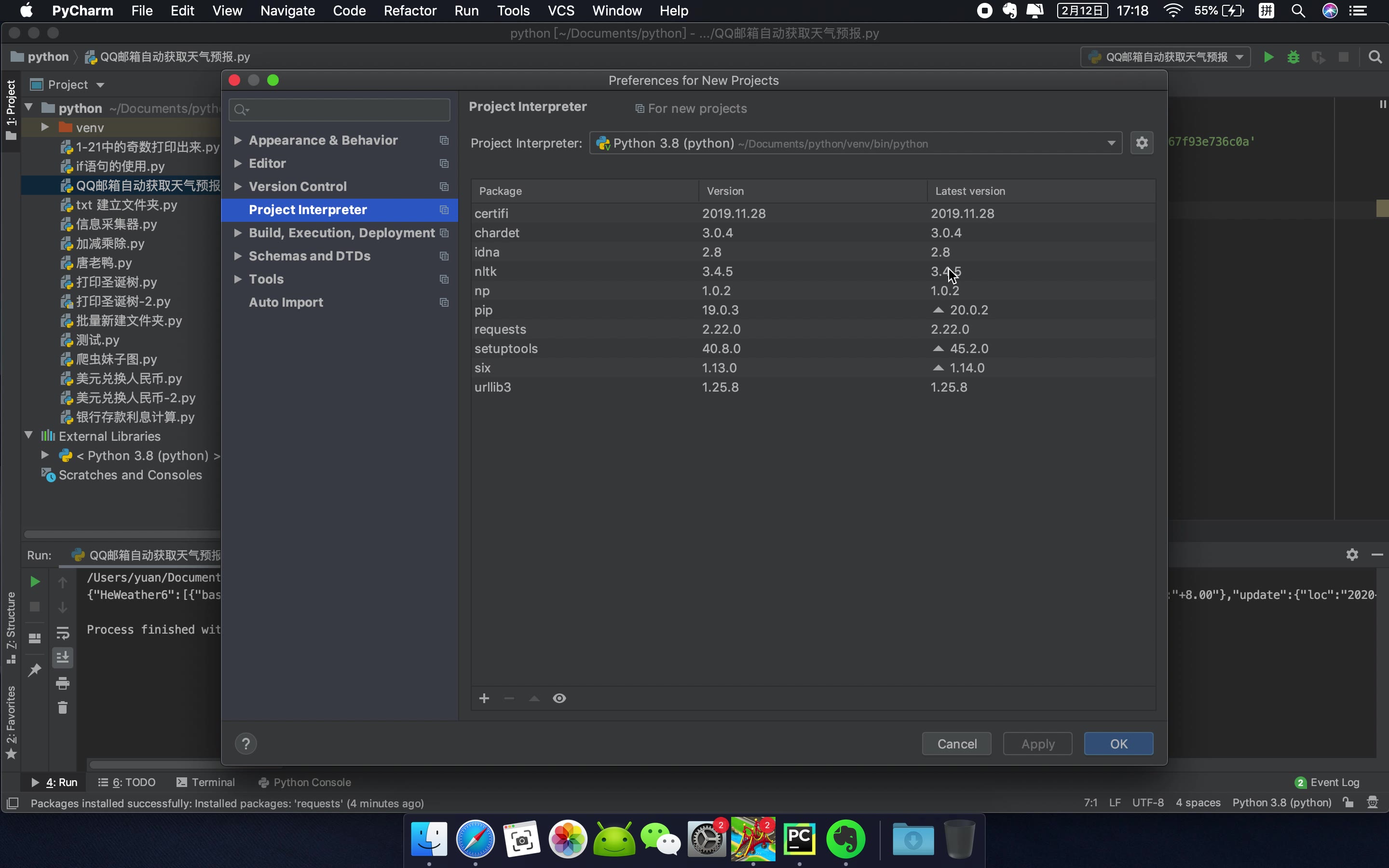The width and height of the screenshot is (1389, 868).
Task: Switch to the Terminal tab
Action: coord(205,782)
